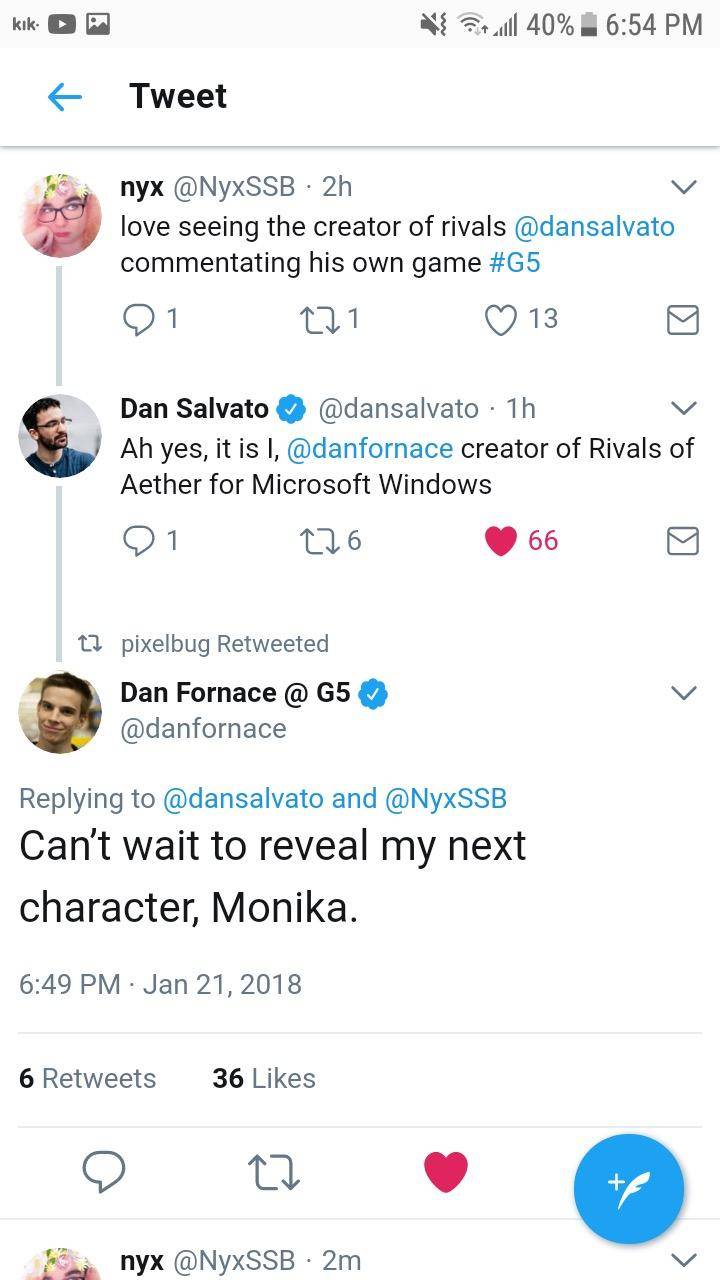This screenshot has width=720, height=1280.
Task: Open Direct Message share on nyx's tweet
Action: coord(682,319)
